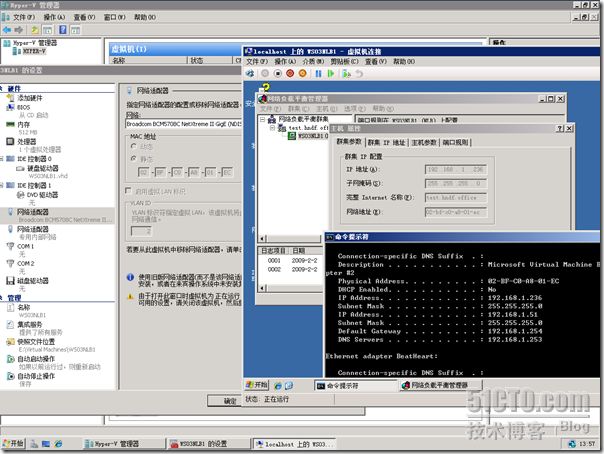The image size is (604, 454).
Task: Click the host Start (开始) button on taskbar
Action: [x=13, y=444]
